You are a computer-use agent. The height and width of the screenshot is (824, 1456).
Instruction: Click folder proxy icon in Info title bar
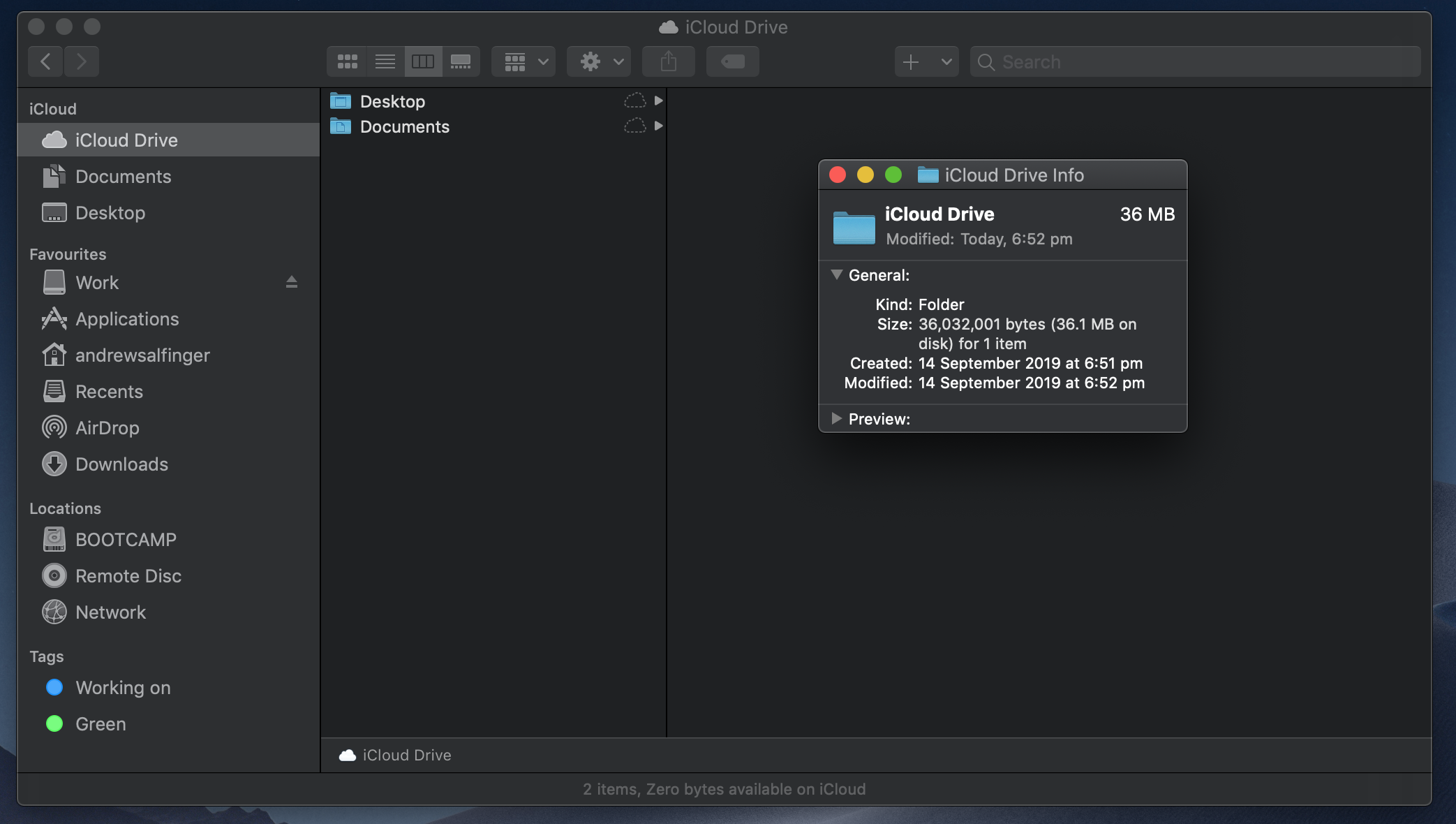(x=928, y=175)
